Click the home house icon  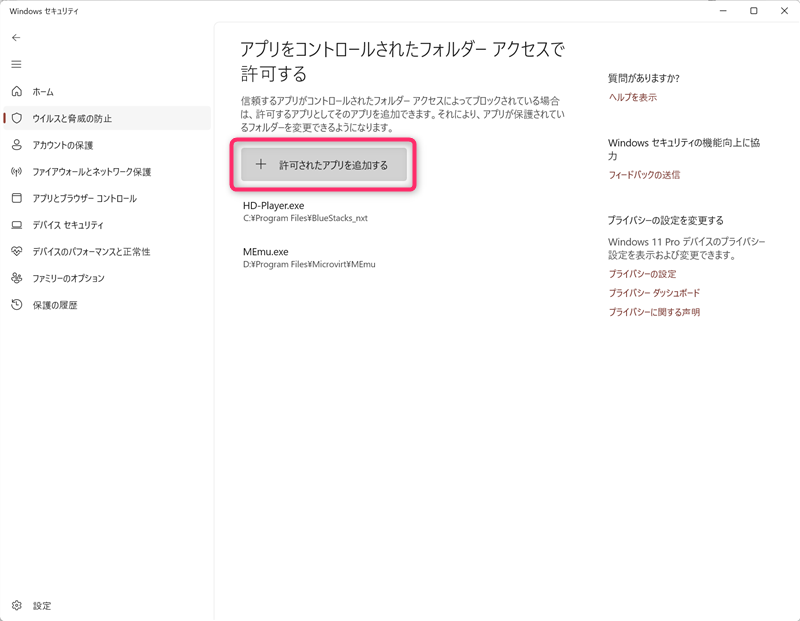17,91
